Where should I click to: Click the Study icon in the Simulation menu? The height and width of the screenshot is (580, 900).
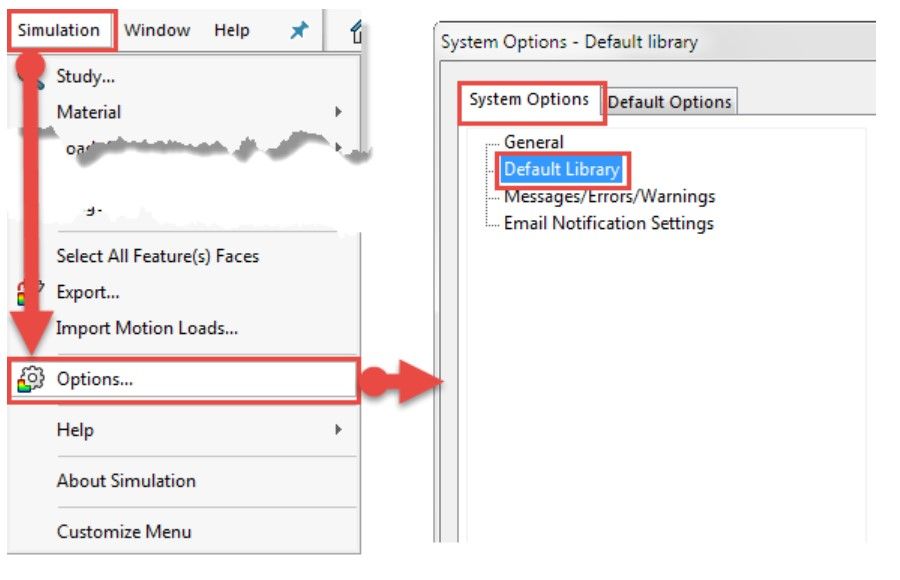30,76
